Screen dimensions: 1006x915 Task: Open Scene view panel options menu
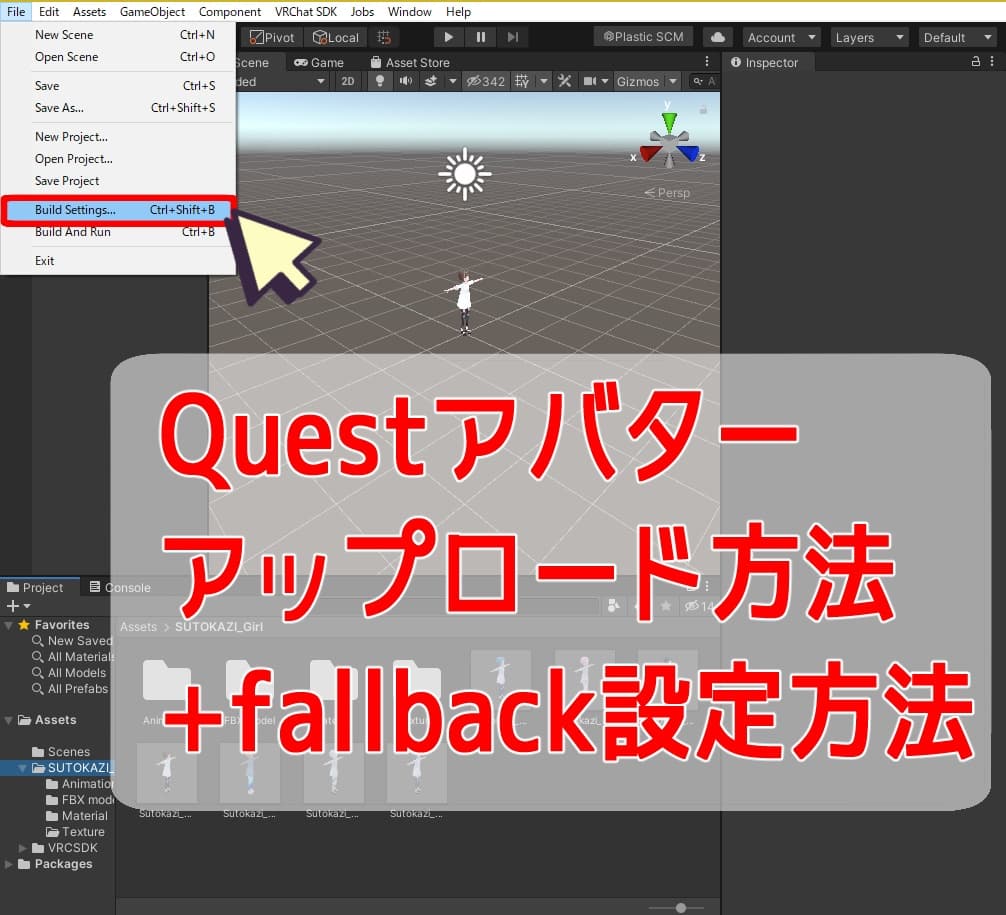[706, 62]
